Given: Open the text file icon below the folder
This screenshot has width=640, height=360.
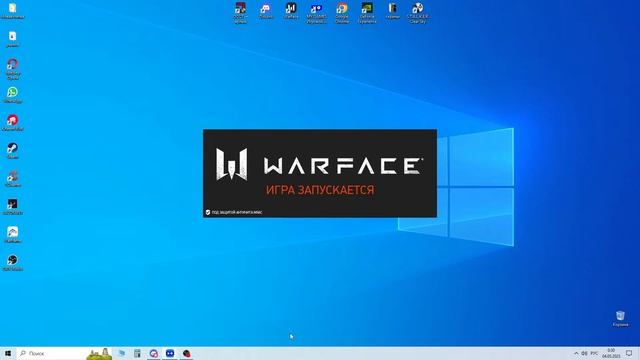Looking at the screenshot, I should pyautogui.click(x=13, y=39).
